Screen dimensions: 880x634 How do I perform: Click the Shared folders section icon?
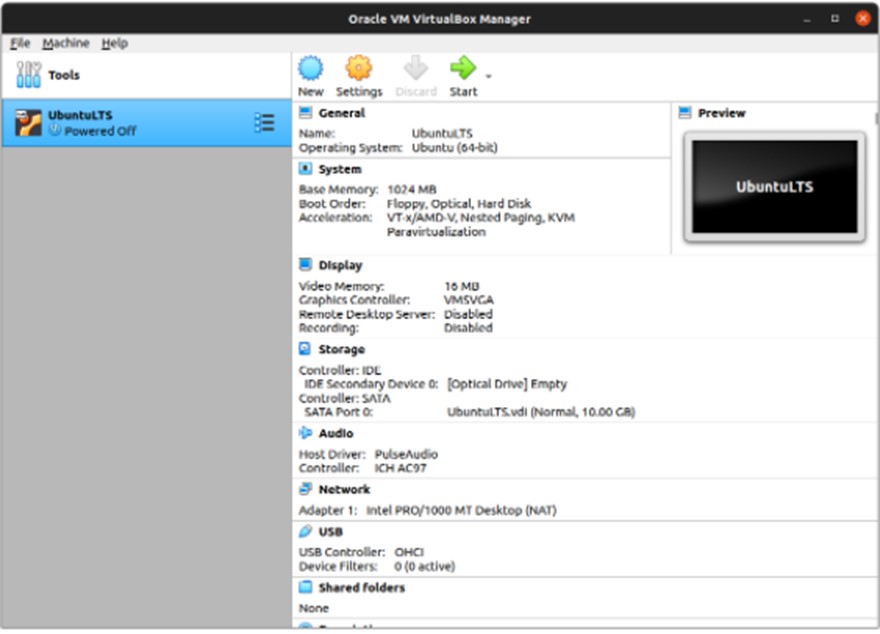click(x=305, y=587)
